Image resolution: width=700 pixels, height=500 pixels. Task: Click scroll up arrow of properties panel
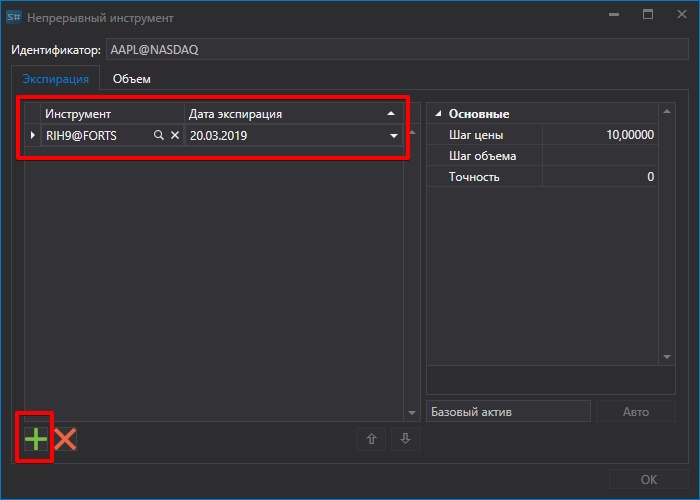(x=667, y=111)
